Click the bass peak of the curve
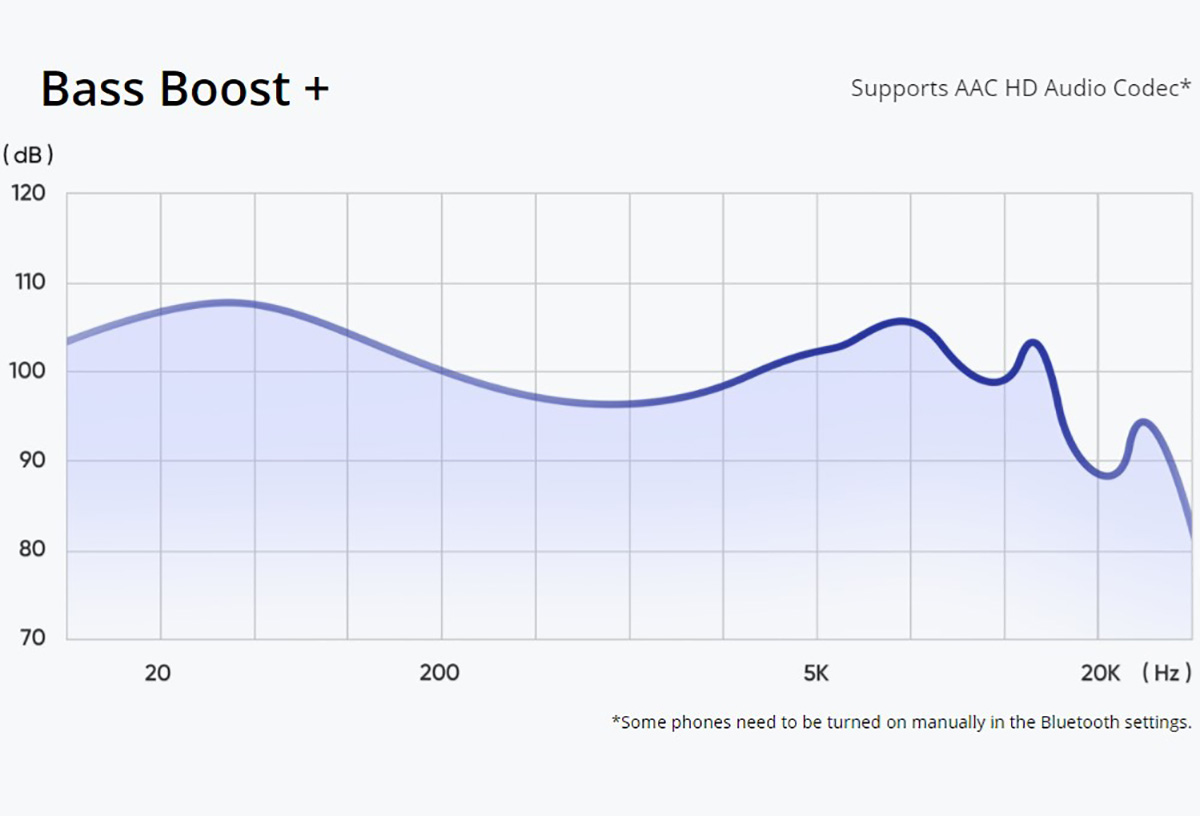 [x=230, y=302]
